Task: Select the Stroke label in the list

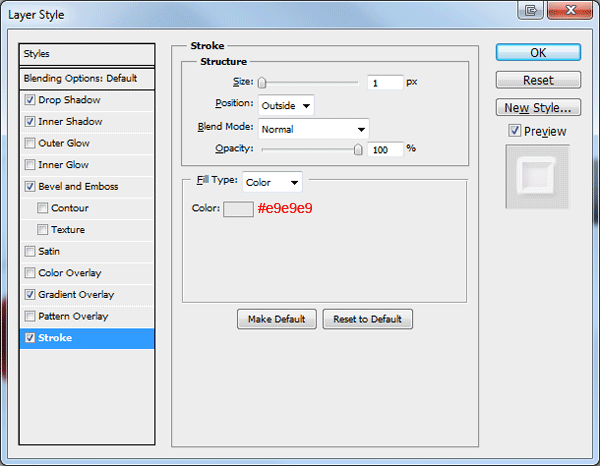Action: click(55, 338)
